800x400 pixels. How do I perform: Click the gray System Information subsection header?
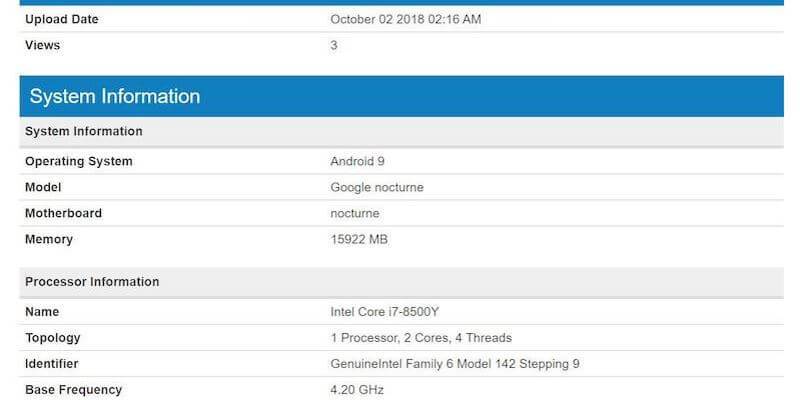click(x=84, y=132)
